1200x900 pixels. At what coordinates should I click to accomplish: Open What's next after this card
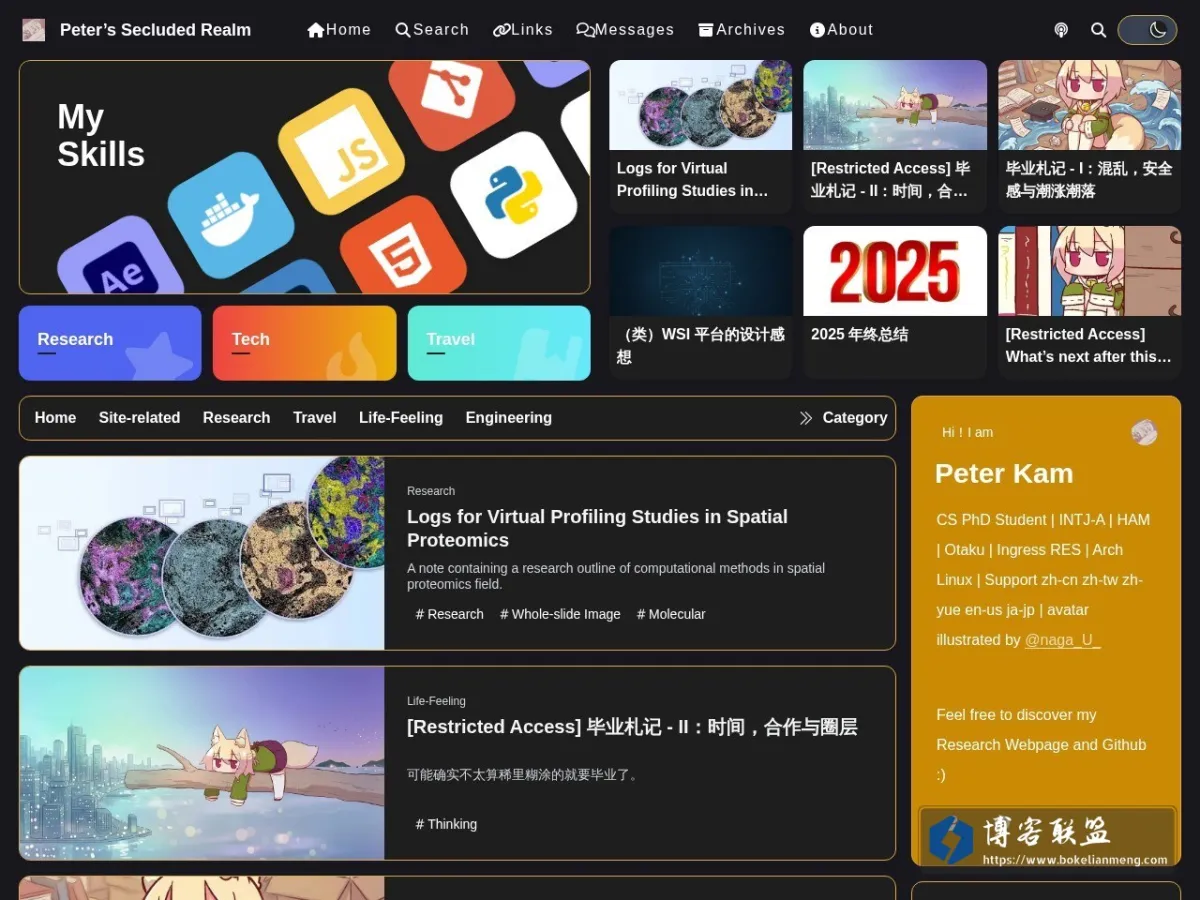pyautogui.click(x=1089, y=303)
